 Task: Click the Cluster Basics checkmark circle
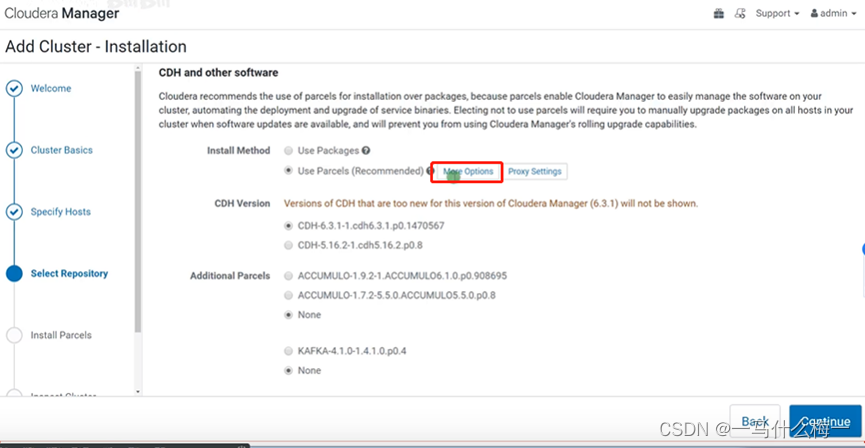click(x=14, y=150)
